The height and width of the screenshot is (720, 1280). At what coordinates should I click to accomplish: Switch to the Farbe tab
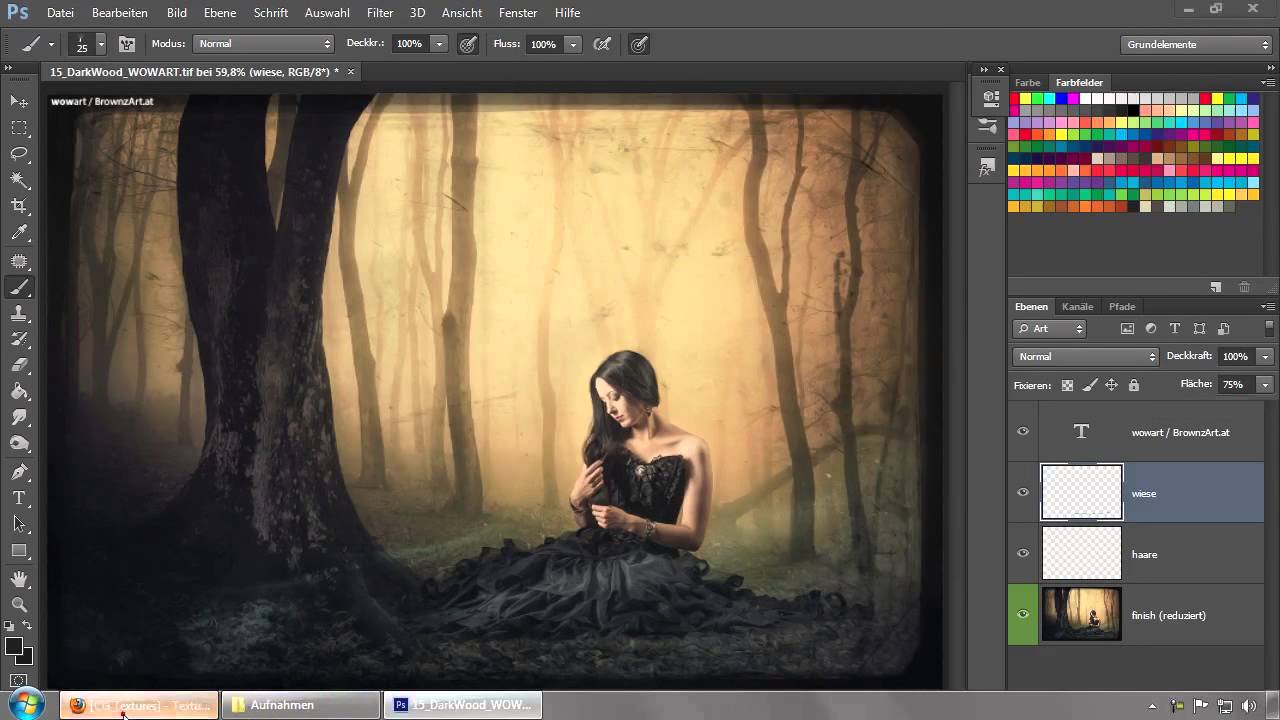point(1027,83)
